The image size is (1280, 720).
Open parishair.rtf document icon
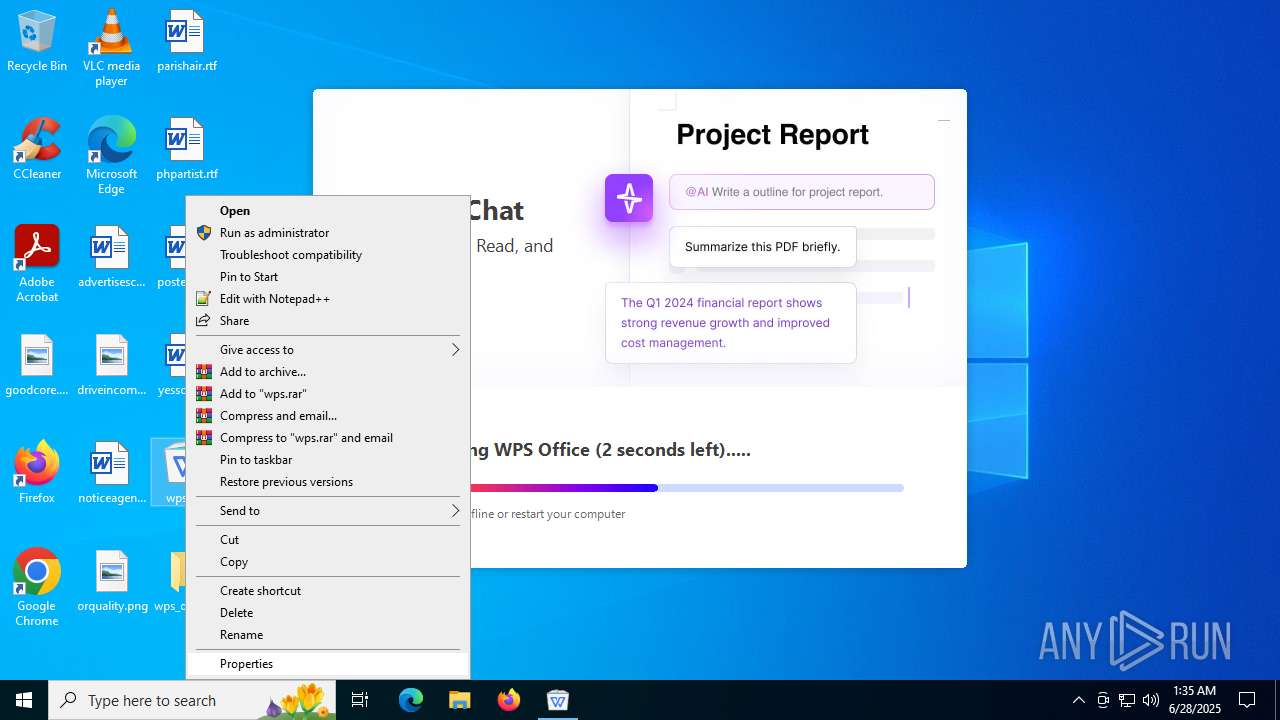[x=186, y=42]
